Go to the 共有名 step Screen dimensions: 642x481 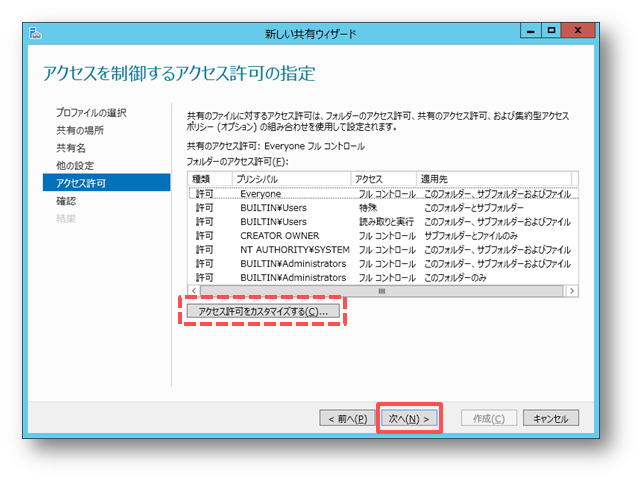pyautogui.click(x=71, y=148)
